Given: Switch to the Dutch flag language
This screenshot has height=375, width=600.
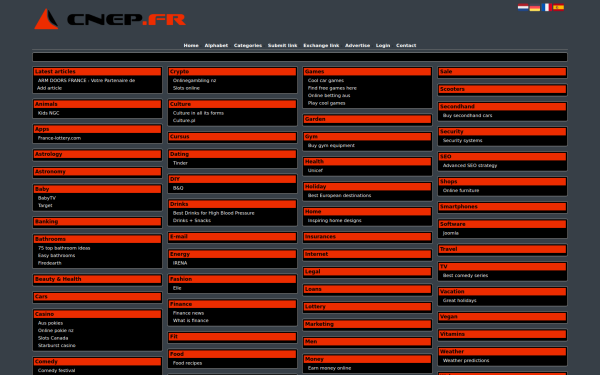Looking at the screenshot, I should point(523,7).
